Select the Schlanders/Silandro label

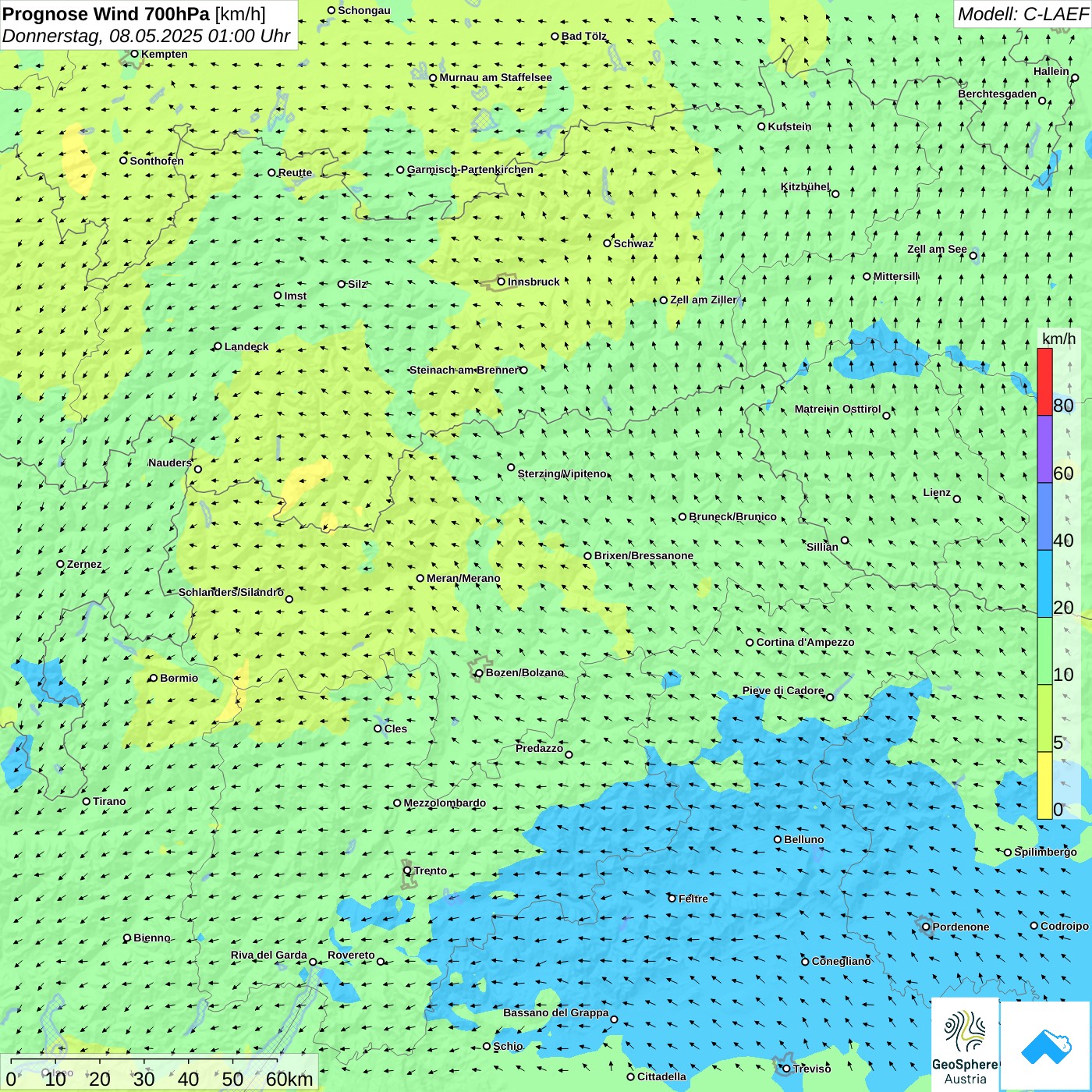231,592
